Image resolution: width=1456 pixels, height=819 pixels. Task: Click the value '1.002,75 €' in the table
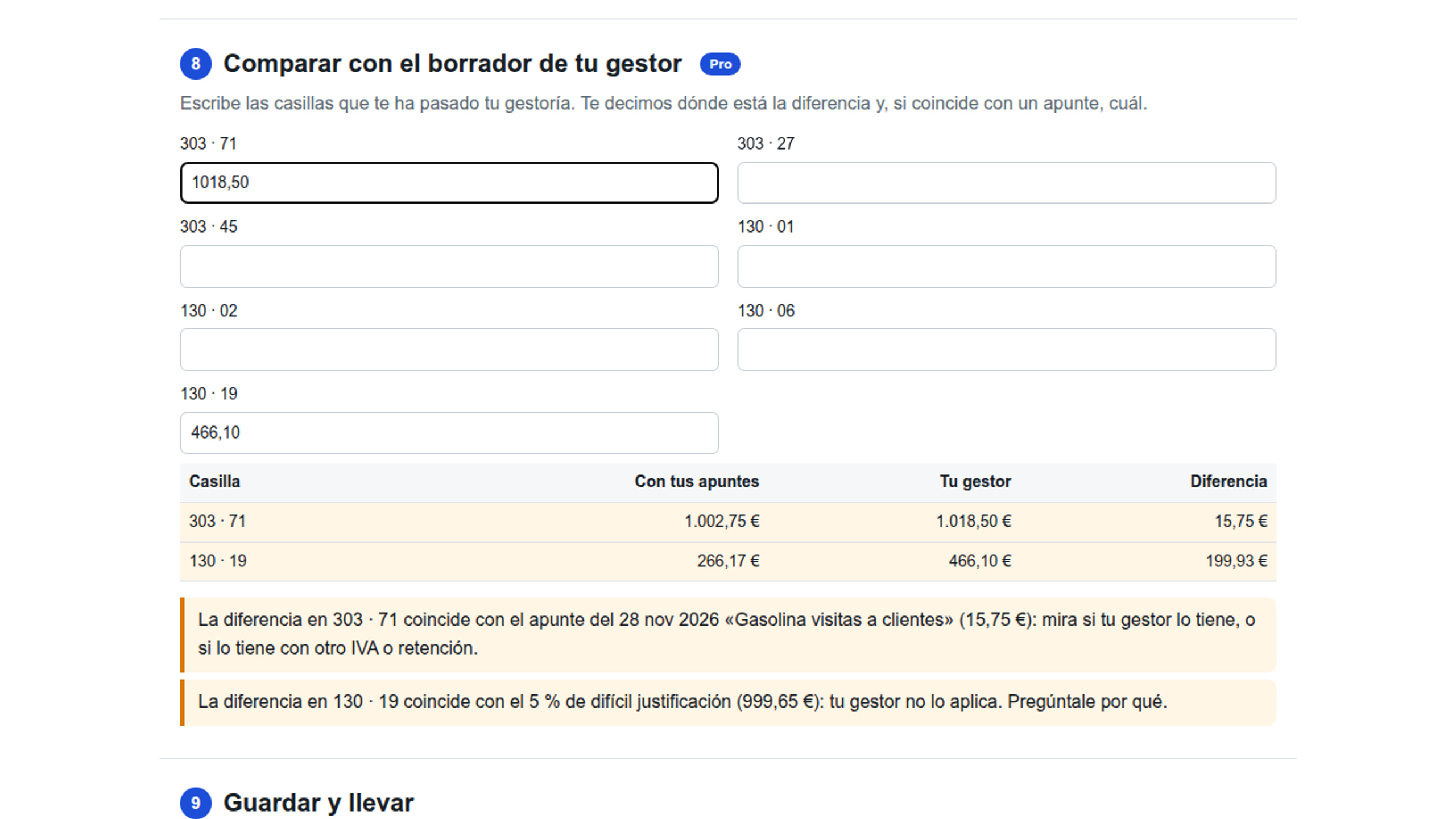coord(722,521)
